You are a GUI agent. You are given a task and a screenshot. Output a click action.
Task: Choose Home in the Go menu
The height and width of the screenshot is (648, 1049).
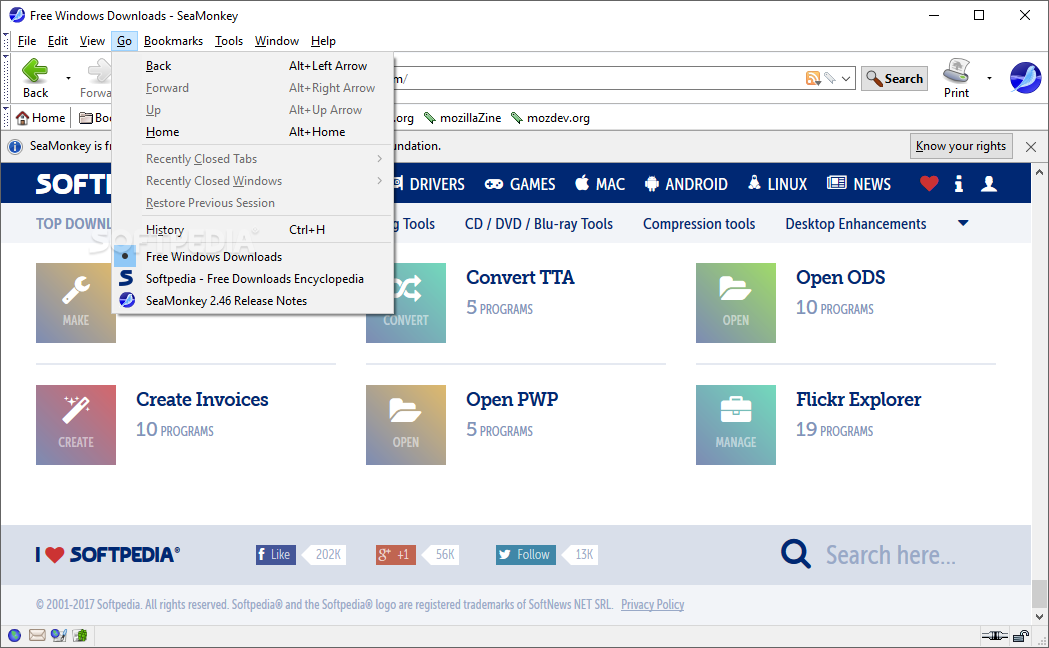[x=252, y=132]
